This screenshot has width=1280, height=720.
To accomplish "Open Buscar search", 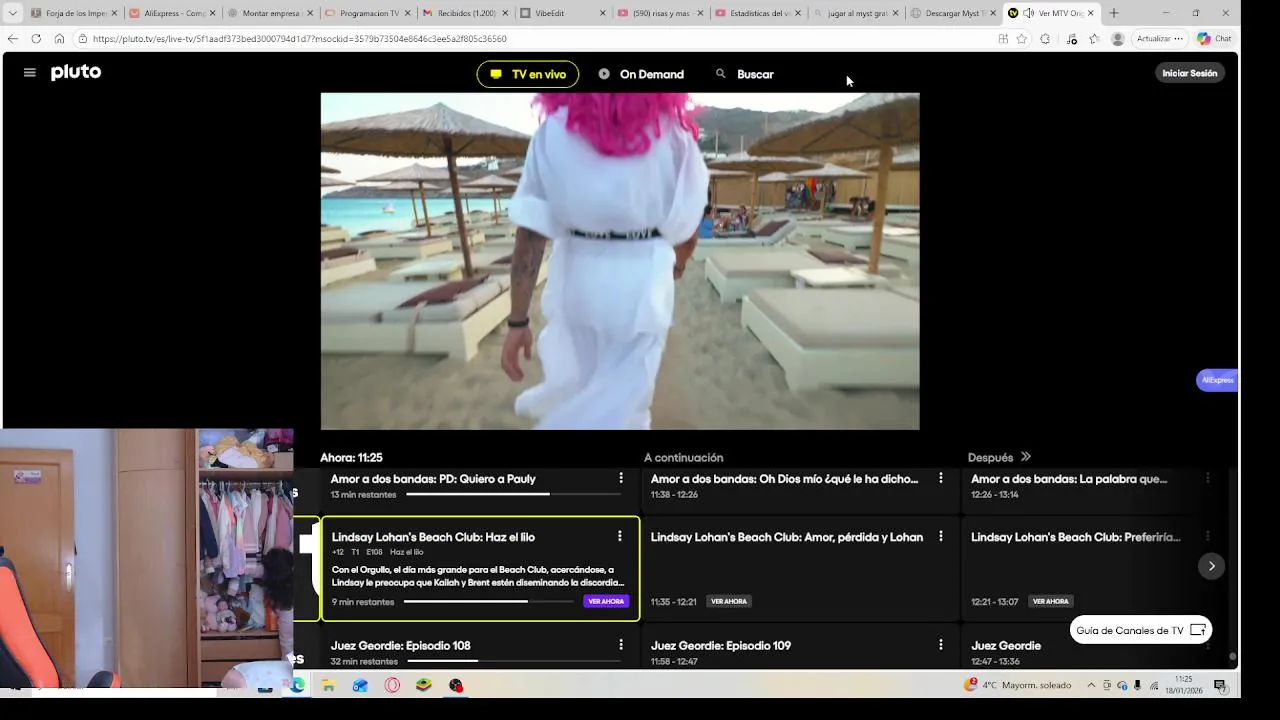I will [745, 74].
